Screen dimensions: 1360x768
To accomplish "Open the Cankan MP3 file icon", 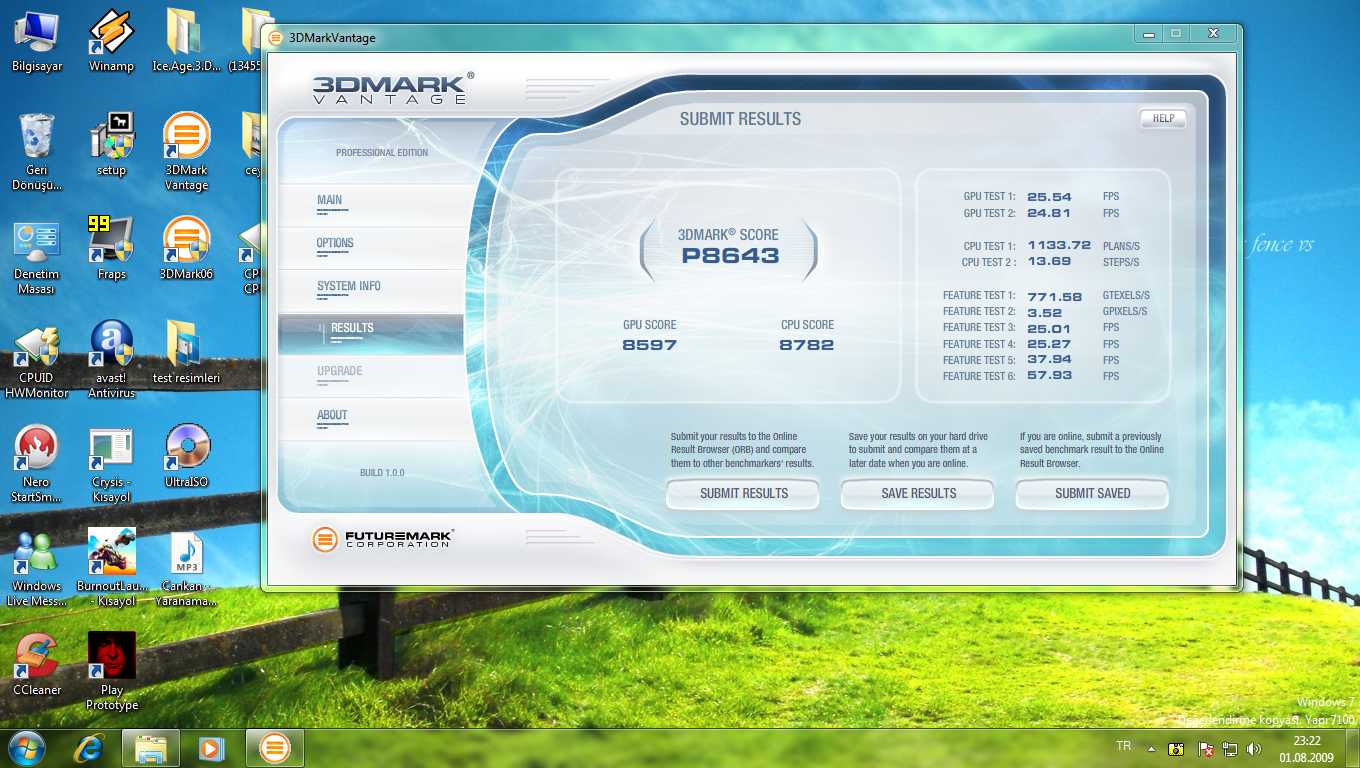I will (186, 569).
